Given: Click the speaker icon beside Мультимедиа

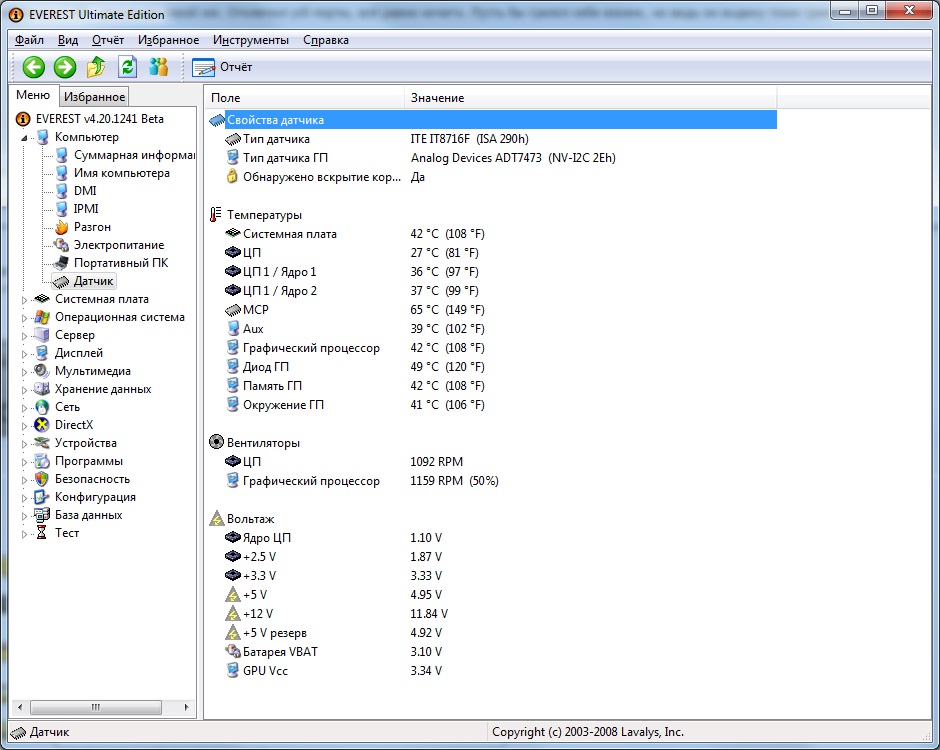Looking at the screenshot, I should coord(42,371).
